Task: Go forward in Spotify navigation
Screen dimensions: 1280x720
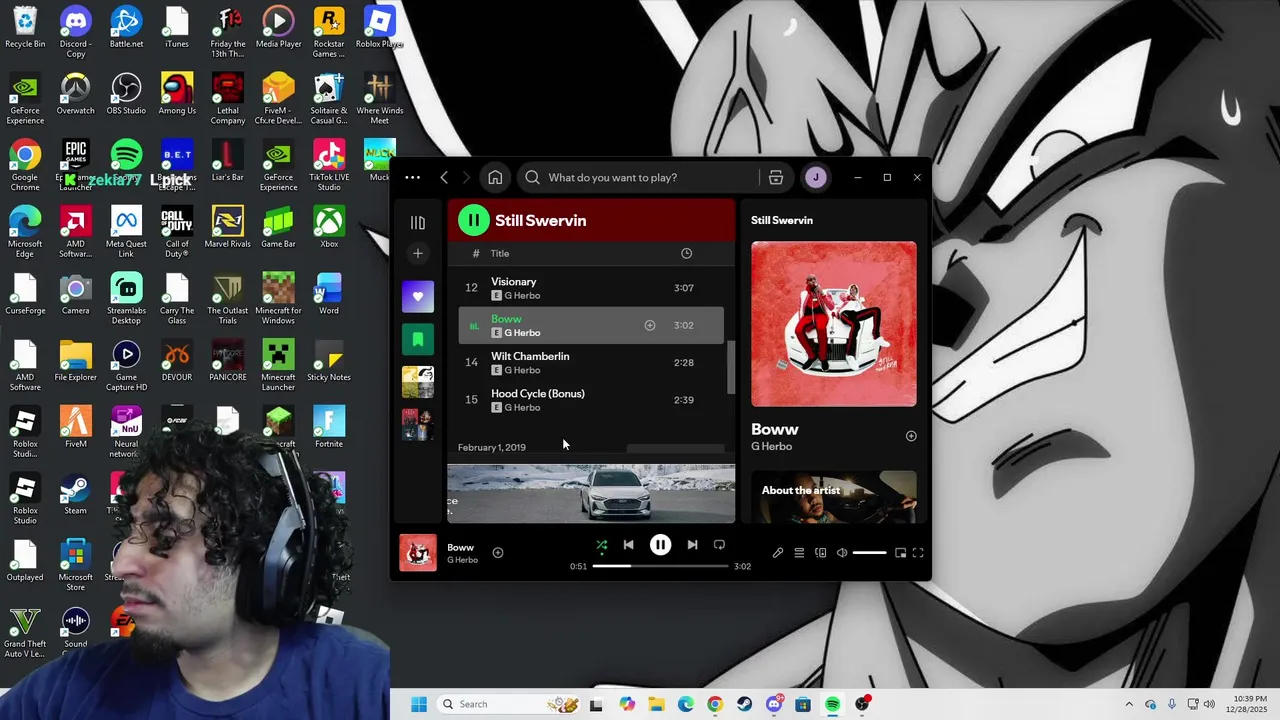Action: [466, 177]
